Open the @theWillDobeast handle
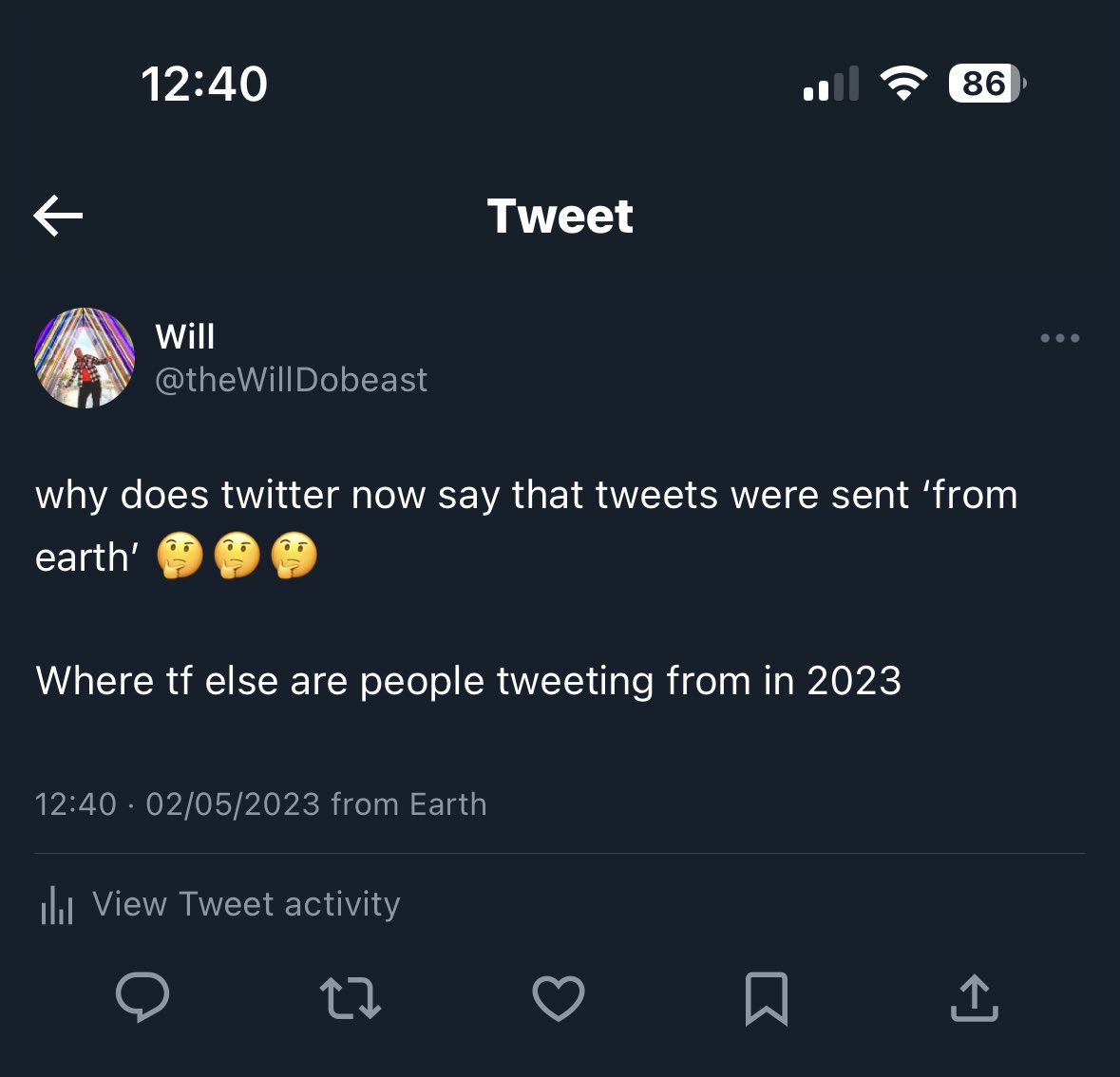Screen dimensions: 1120x1077 291,380
